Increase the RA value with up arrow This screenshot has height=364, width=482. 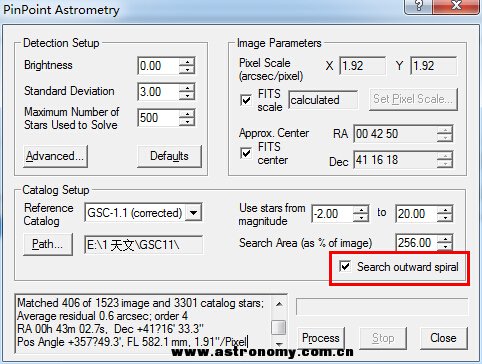tap(445, 130)
